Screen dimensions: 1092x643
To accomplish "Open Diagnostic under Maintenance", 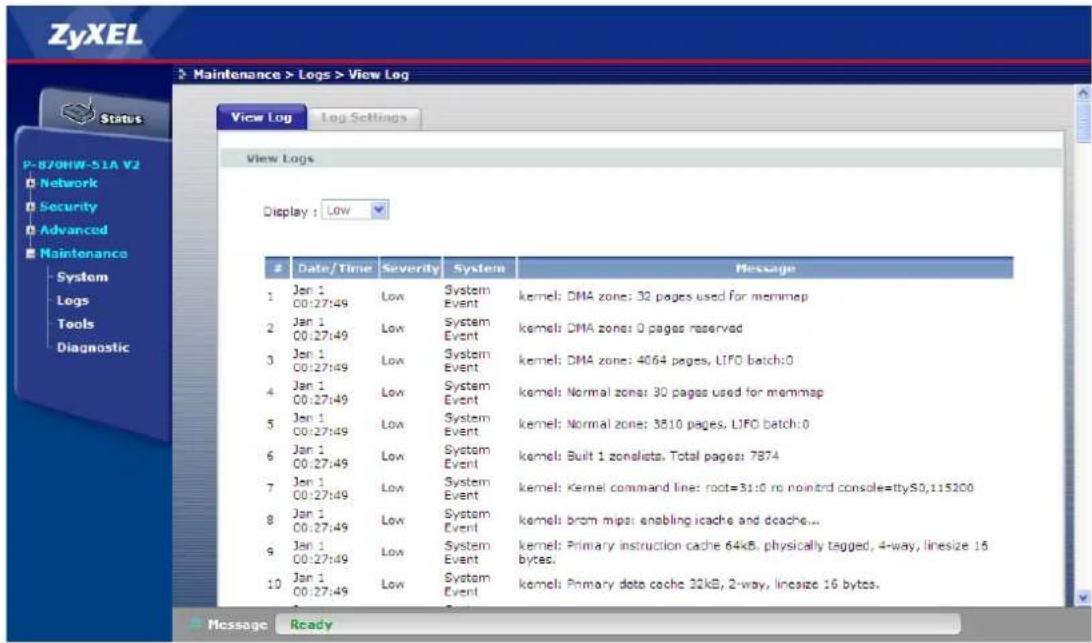I will (x=93, y=348).
